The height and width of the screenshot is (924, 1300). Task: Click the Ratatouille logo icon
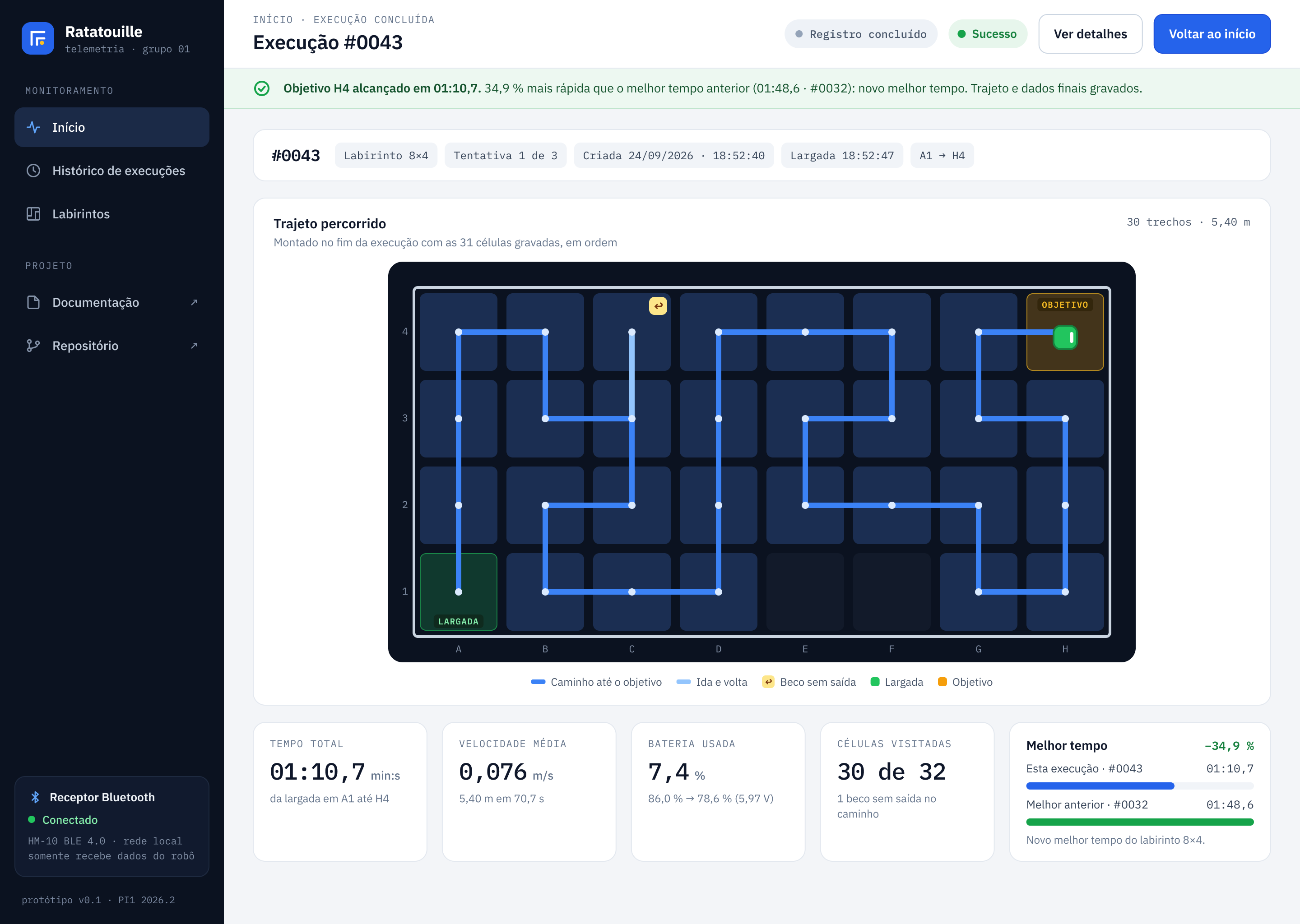37,38
